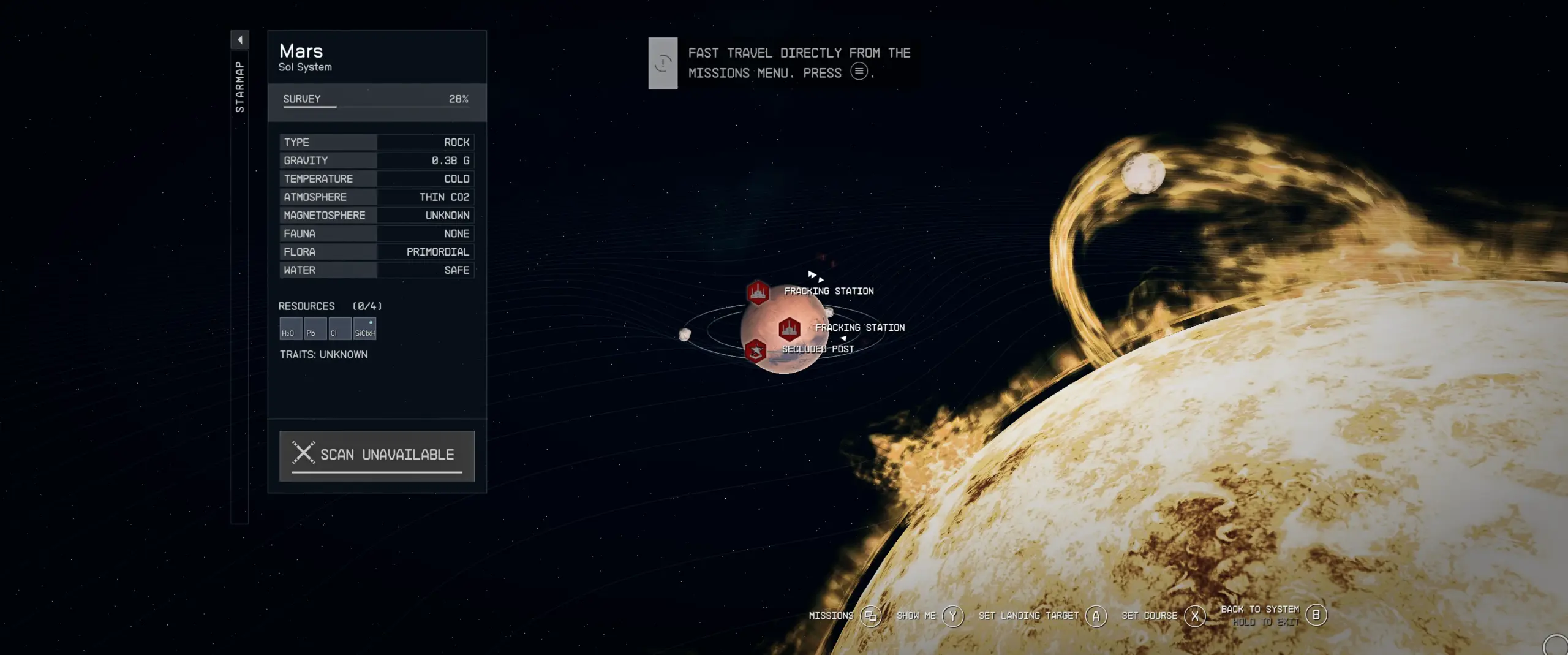Select the upper Fracking Station hexagon marker

pos(758,292)
